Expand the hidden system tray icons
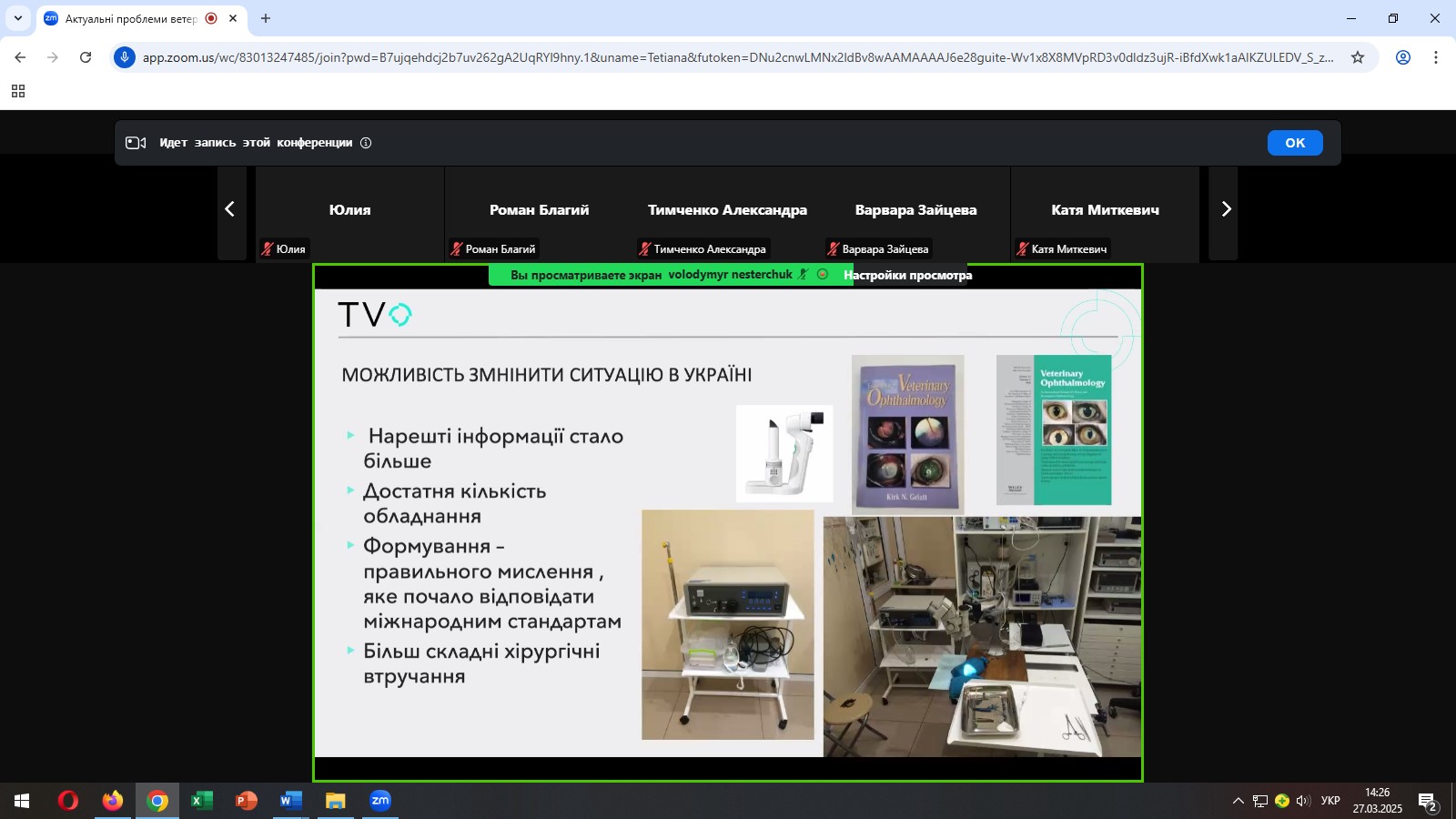This screenshot has height=819, width=1456. [1239, 801]
